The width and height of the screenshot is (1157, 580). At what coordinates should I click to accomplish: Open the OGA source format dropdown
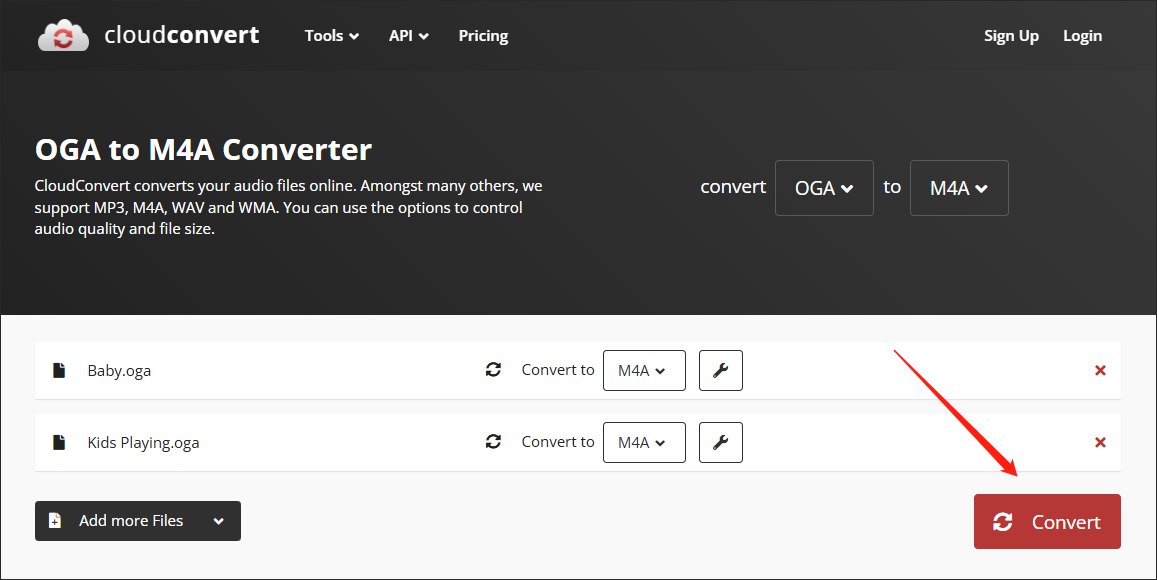coord(824,188)
